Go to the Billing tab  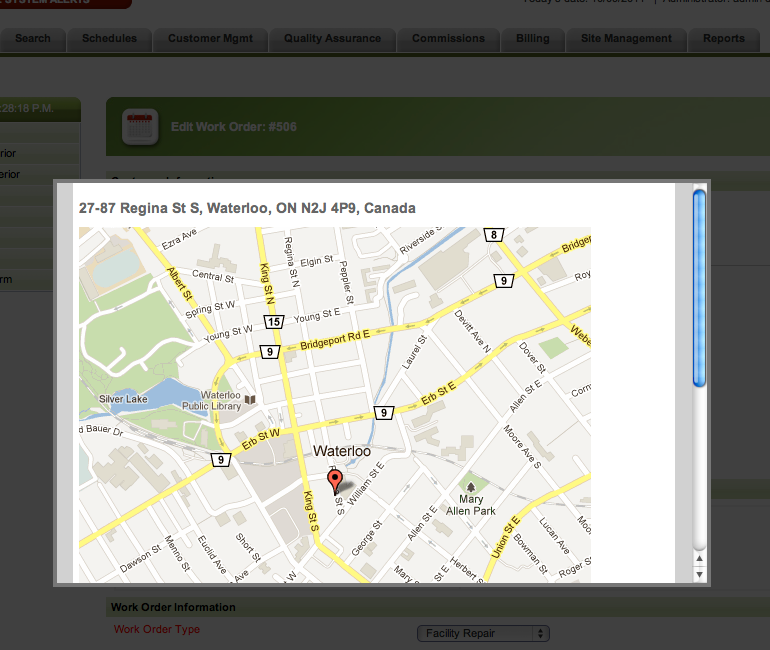(533, 39)
